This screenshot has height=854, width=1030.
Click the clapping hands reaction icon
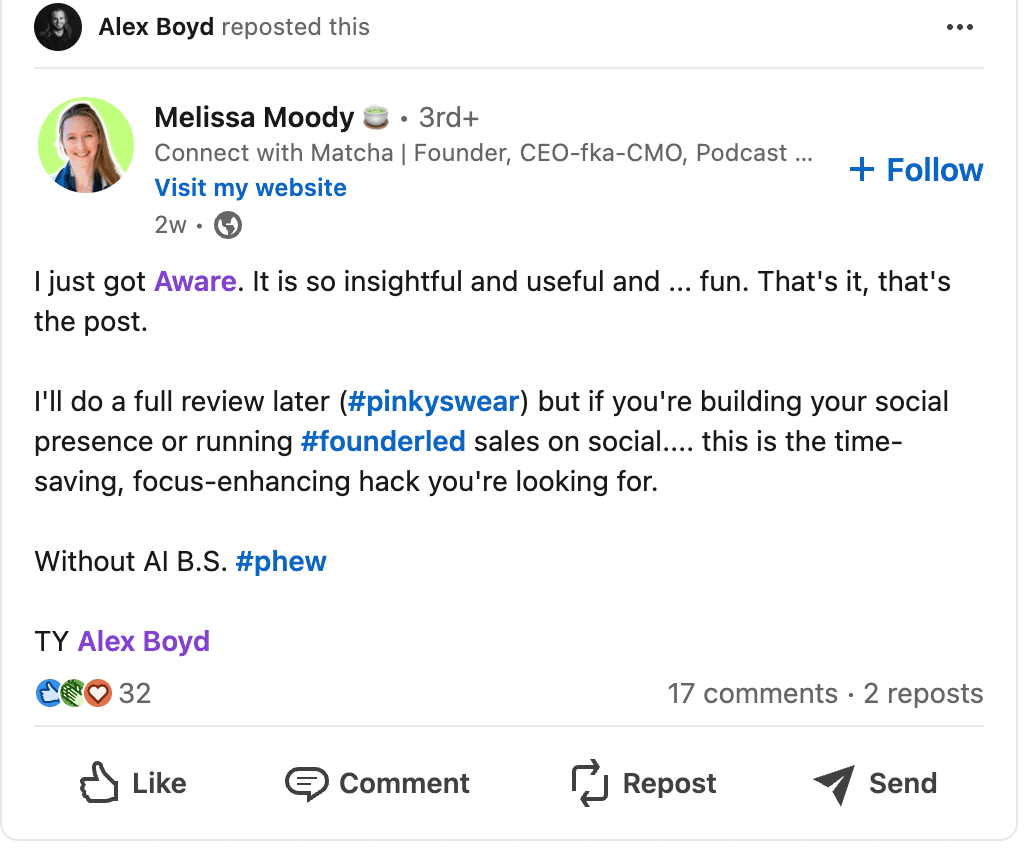coord(72,692)
